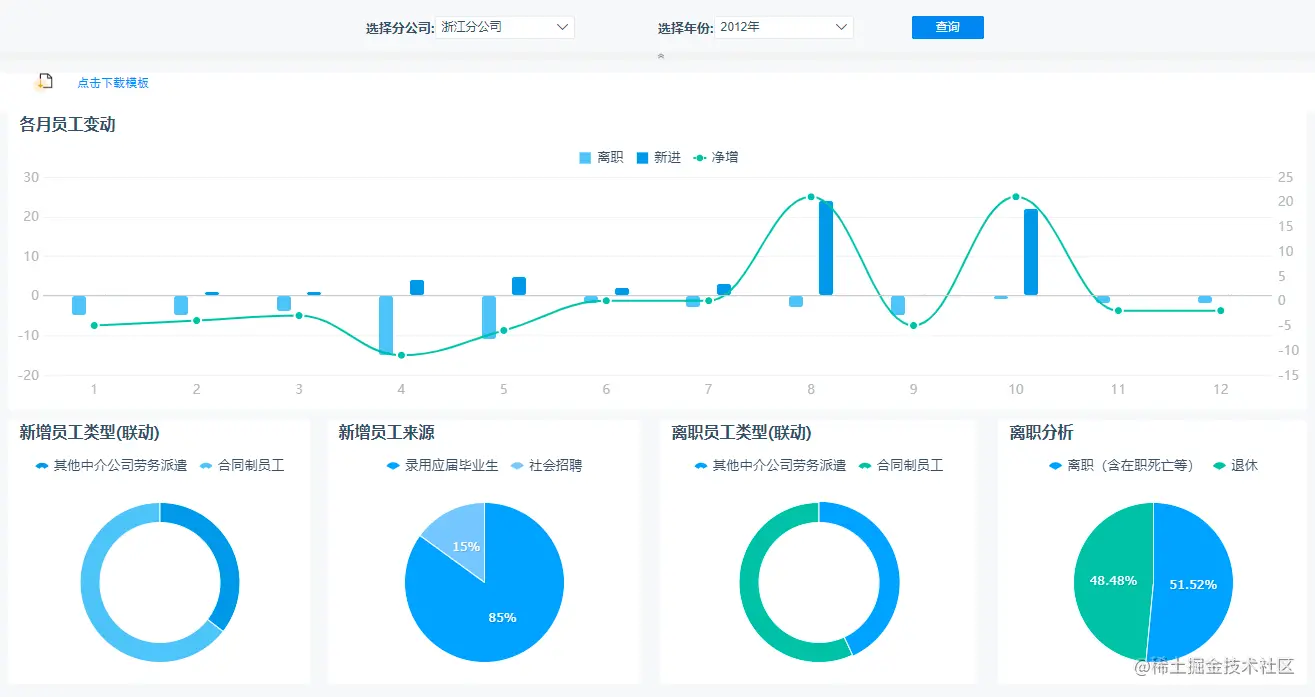Open the 点击下载模板 link
Viewport: 1315px width, 697px height.
coord(112,83)
